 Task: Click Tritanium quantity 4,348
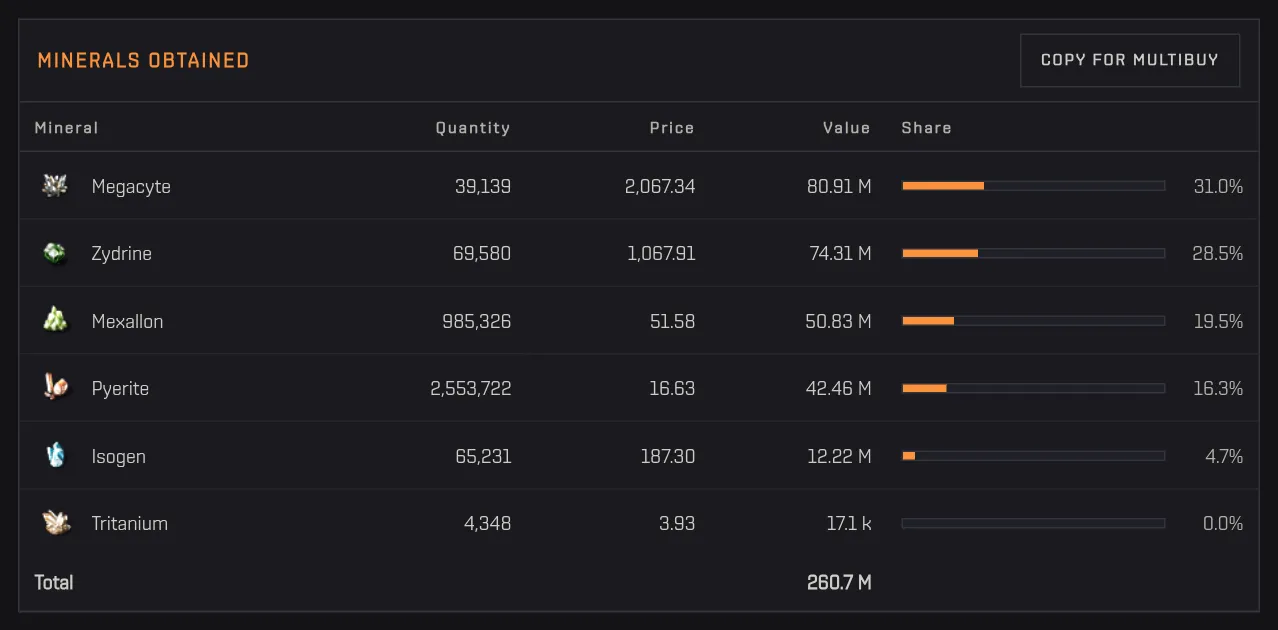488,524
